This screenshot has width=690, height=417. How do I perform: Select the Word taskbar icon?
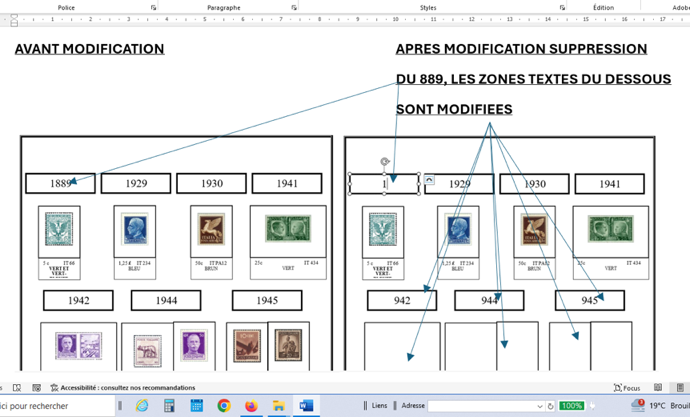coord(306,406)
